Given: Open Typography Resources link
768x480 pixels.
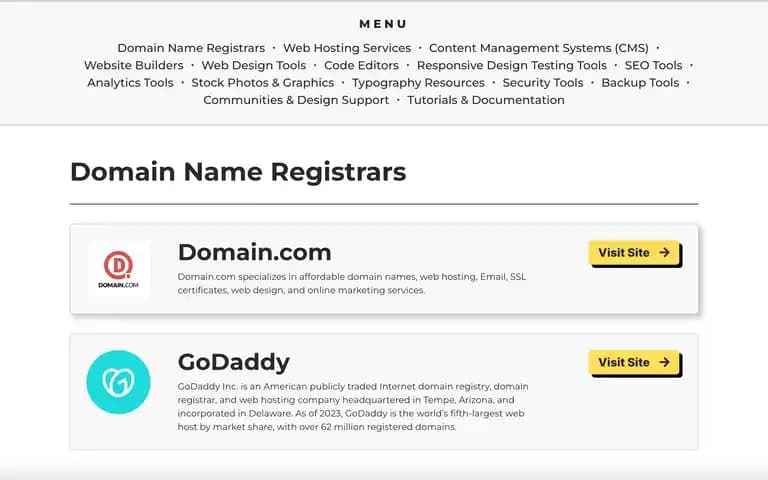Looking at the screenshot, I should [418, 83].
